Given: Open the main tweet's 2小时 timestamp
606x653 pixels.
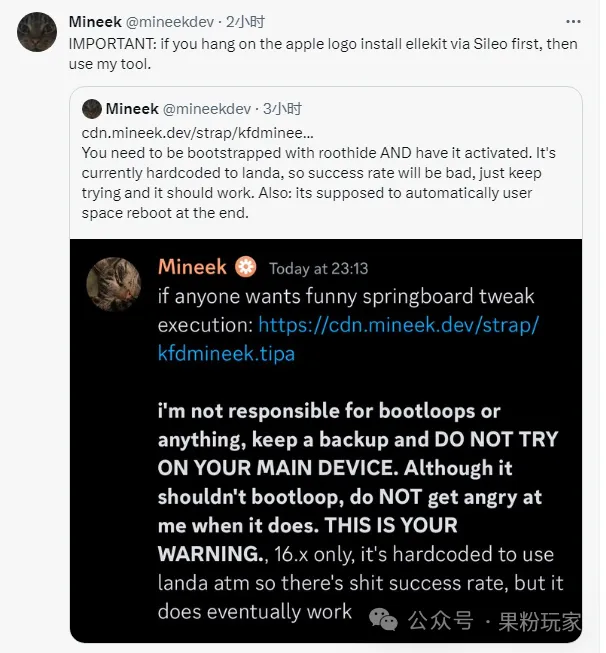Looking at the screenshot, I should coord(245,21).
